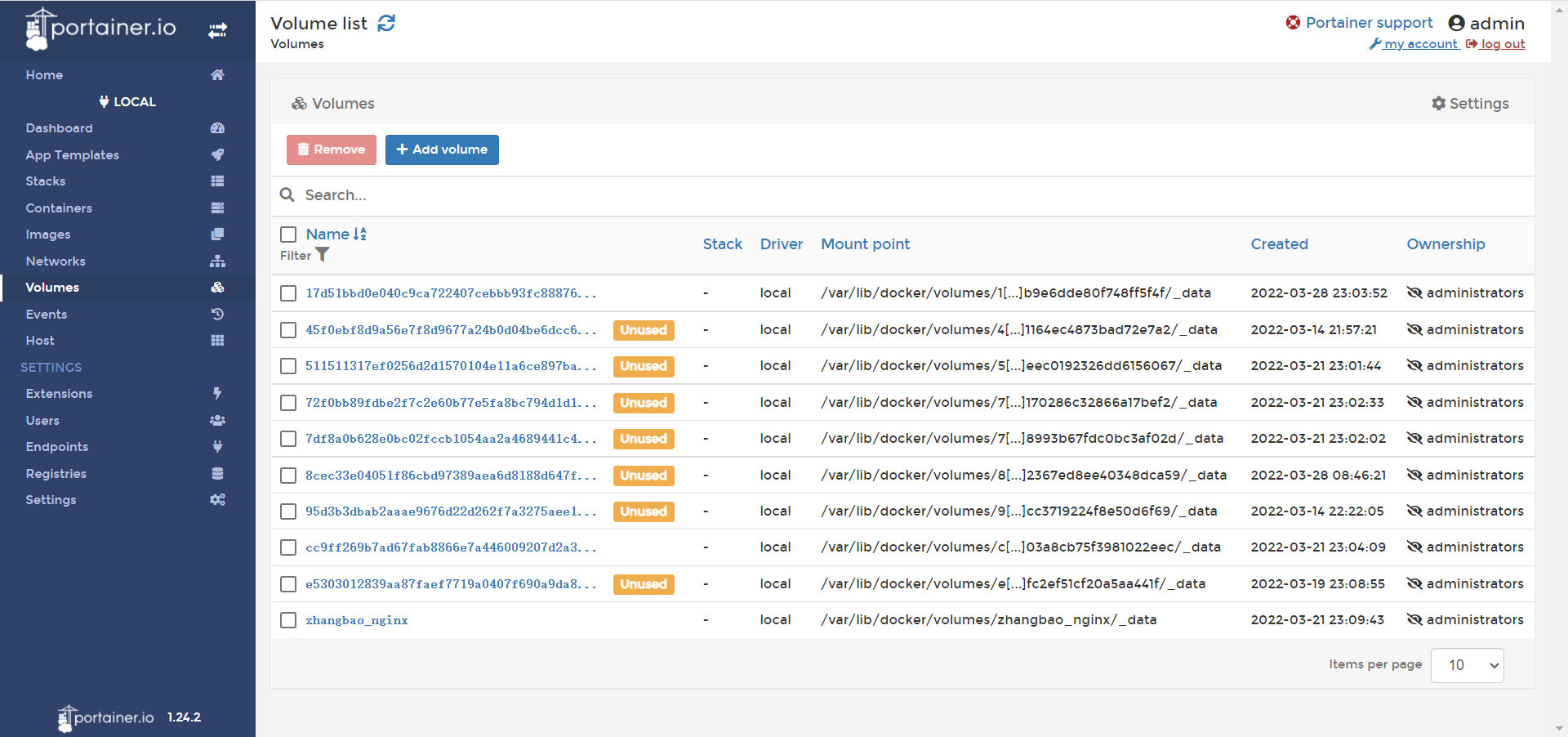This screenshot has height=737, width=1568.
Task: Click the red Remove button
Action: coord(332,150)
